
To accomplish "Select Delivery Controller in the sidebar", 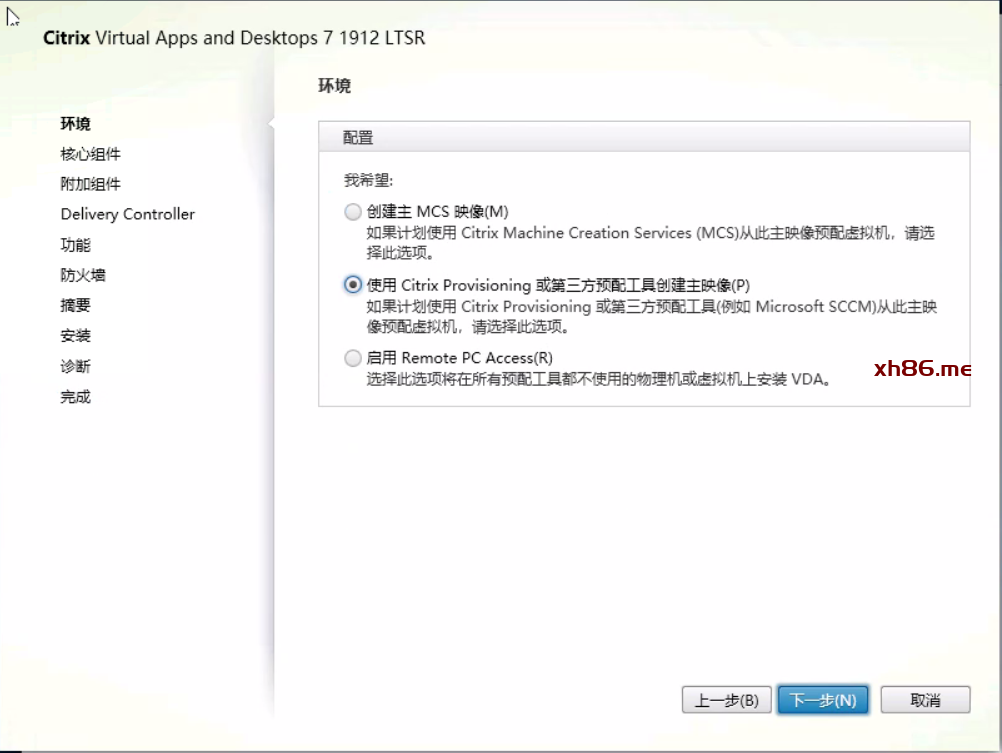I will click(127, 214).
